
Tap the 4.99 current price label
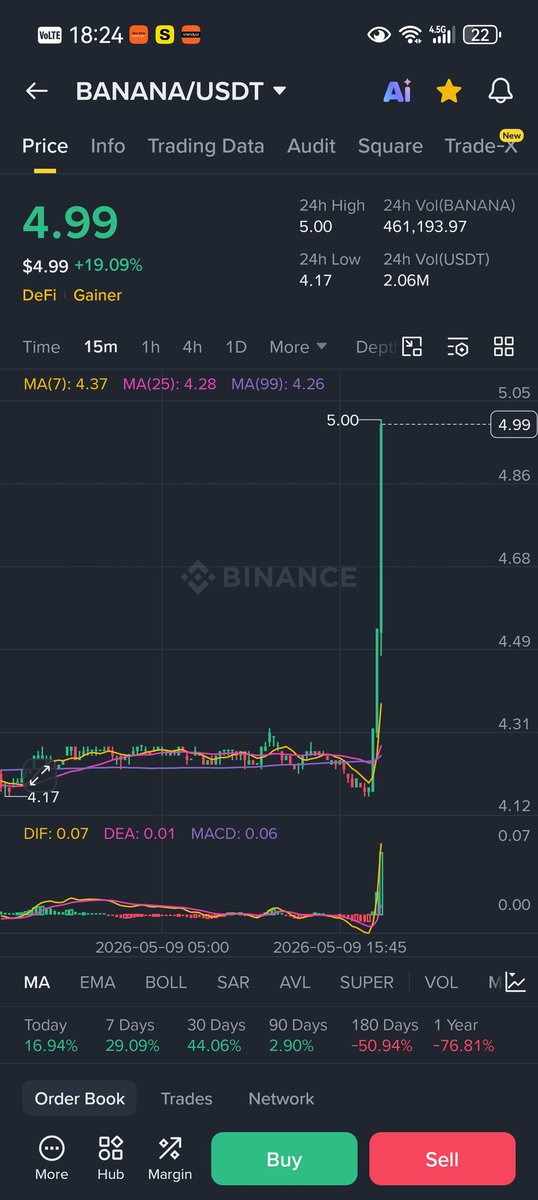tap(514, 425)
